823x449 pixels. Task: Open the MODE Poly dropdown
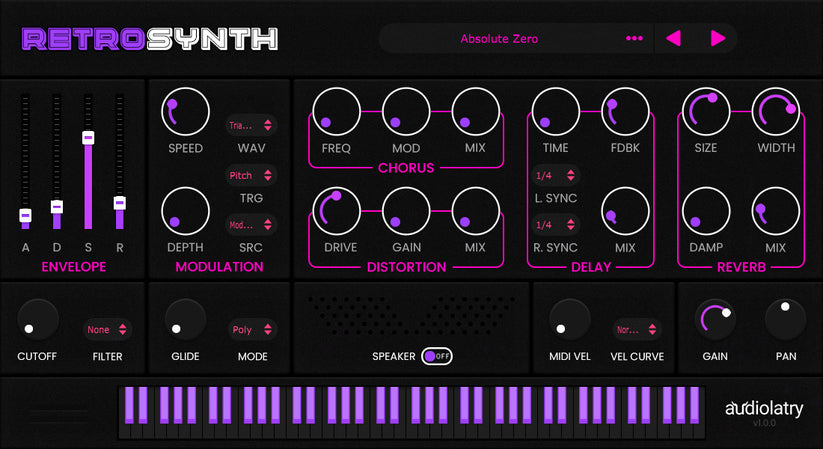point(252,329)
